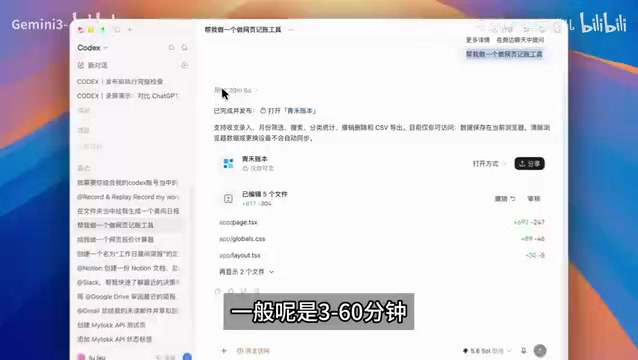638x360 pixels.
Task: Click the round send button in composer
Action: click(x=540, y=351)
